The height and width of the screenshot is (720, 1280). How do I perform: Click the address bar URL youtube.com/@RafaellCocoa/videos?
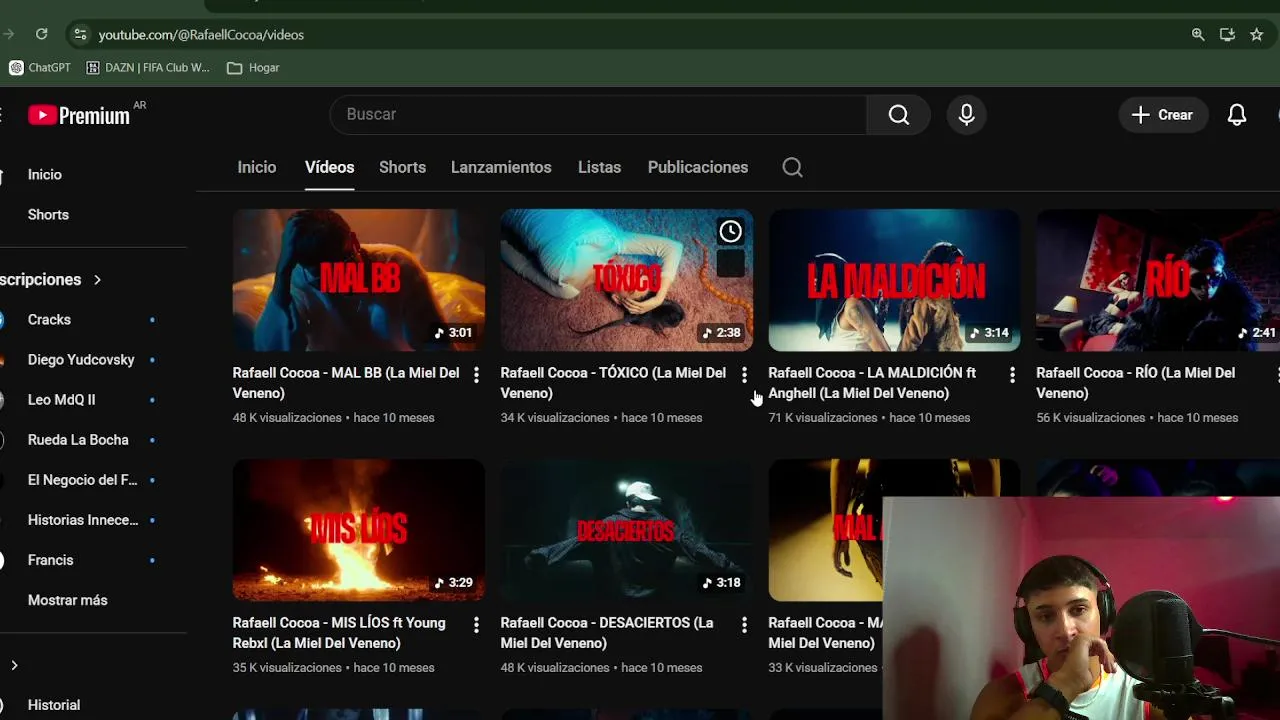[201, 34]
